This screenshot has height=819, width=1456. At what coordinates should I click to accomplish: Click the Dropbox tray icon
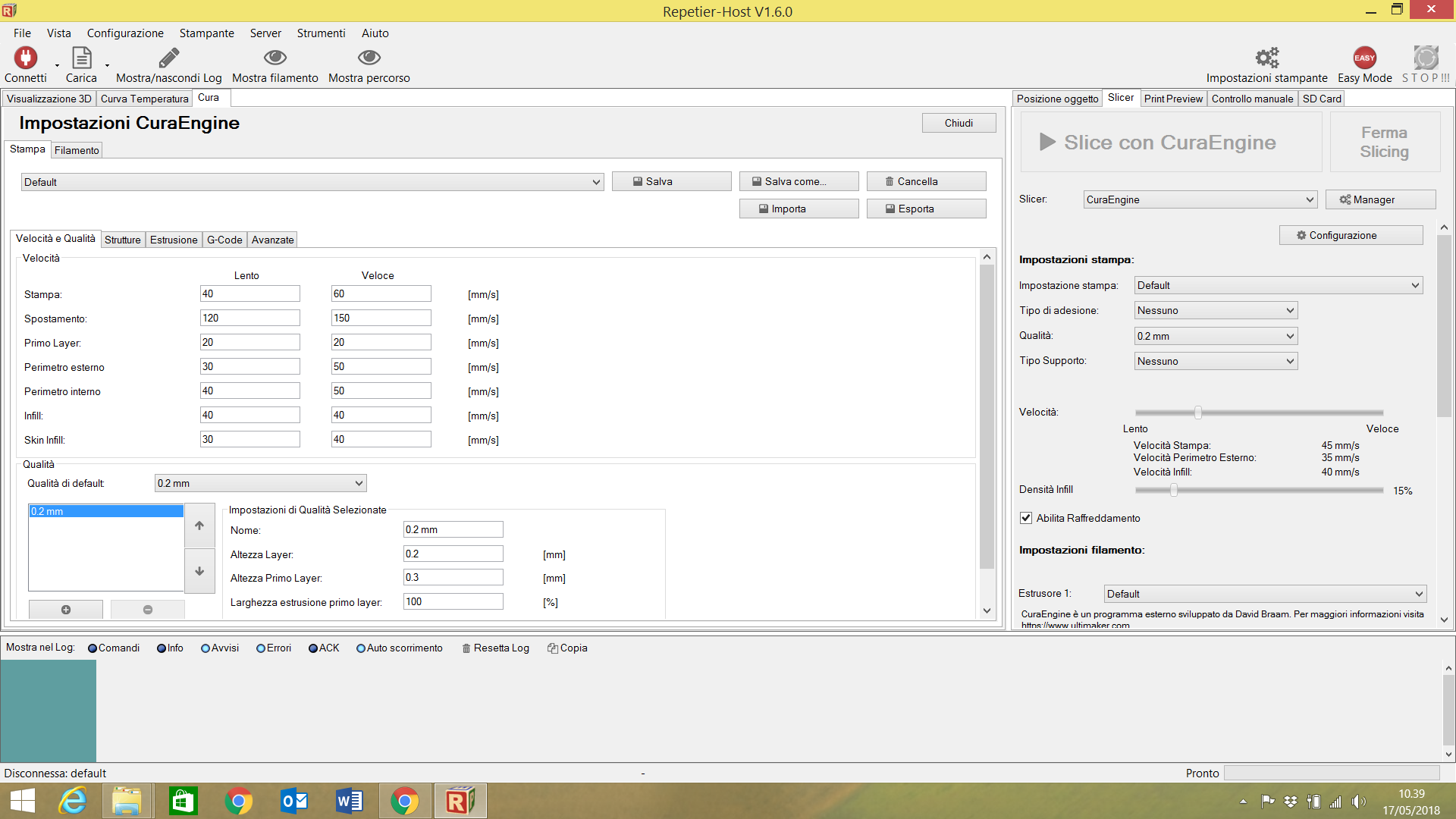click(x=1291, y=802)
